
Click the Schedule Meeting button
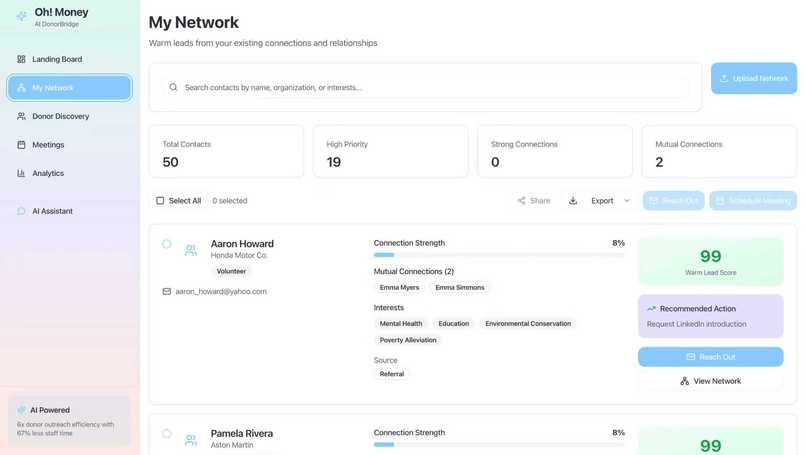[753, 201]
